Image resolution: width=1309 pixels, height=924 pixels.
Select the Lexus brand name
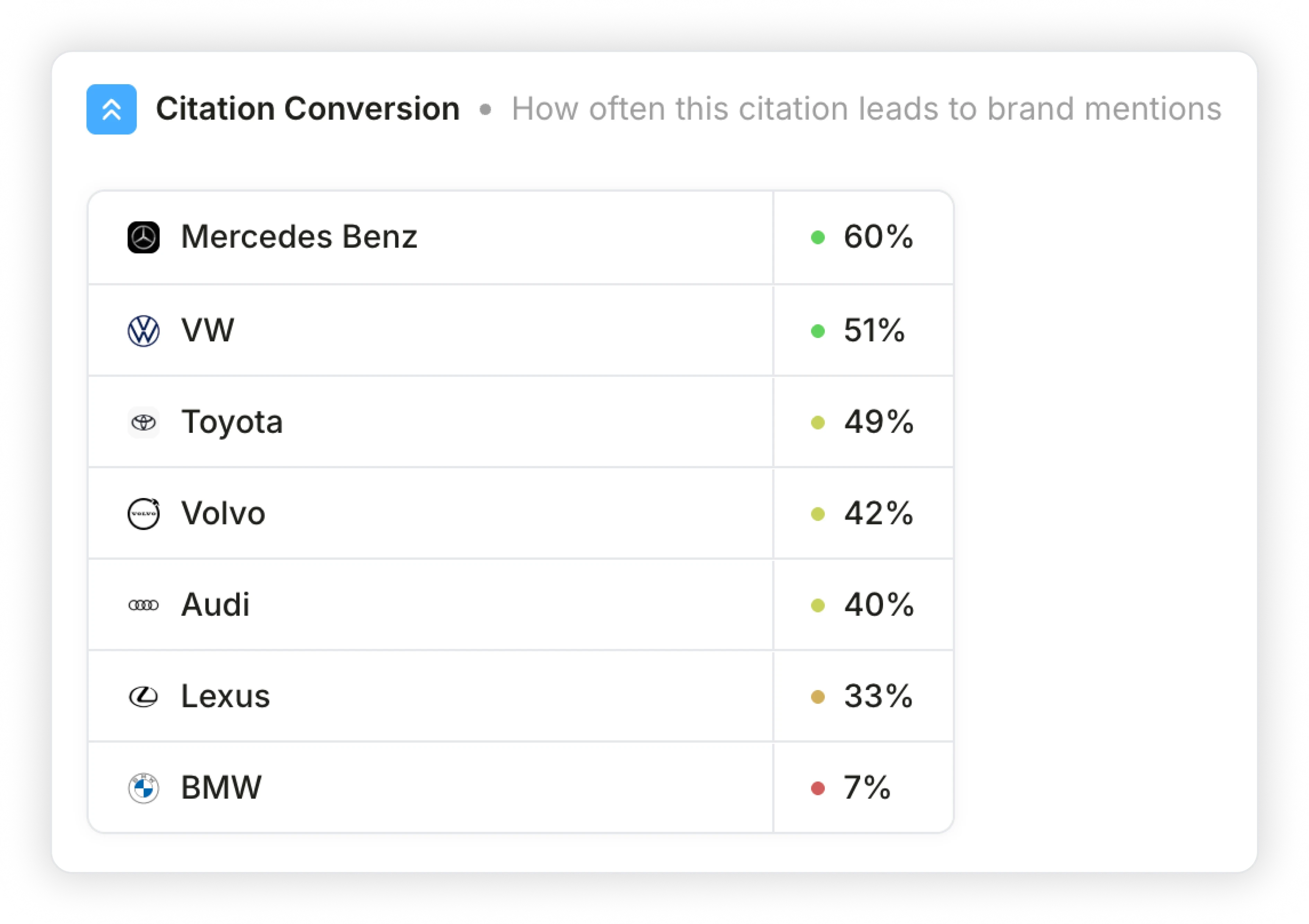(x=226, y=697)
